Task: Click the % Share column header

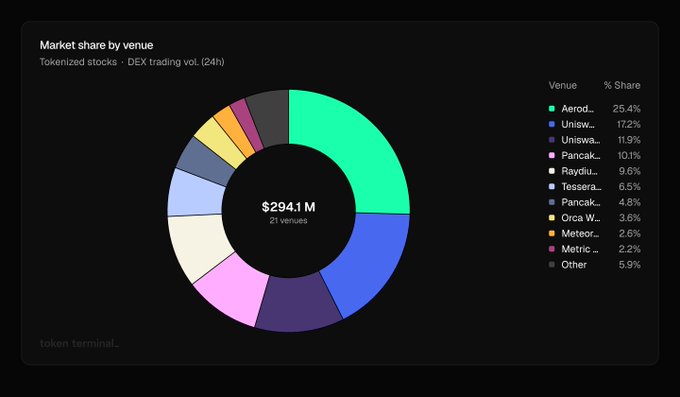Action: 622,85
